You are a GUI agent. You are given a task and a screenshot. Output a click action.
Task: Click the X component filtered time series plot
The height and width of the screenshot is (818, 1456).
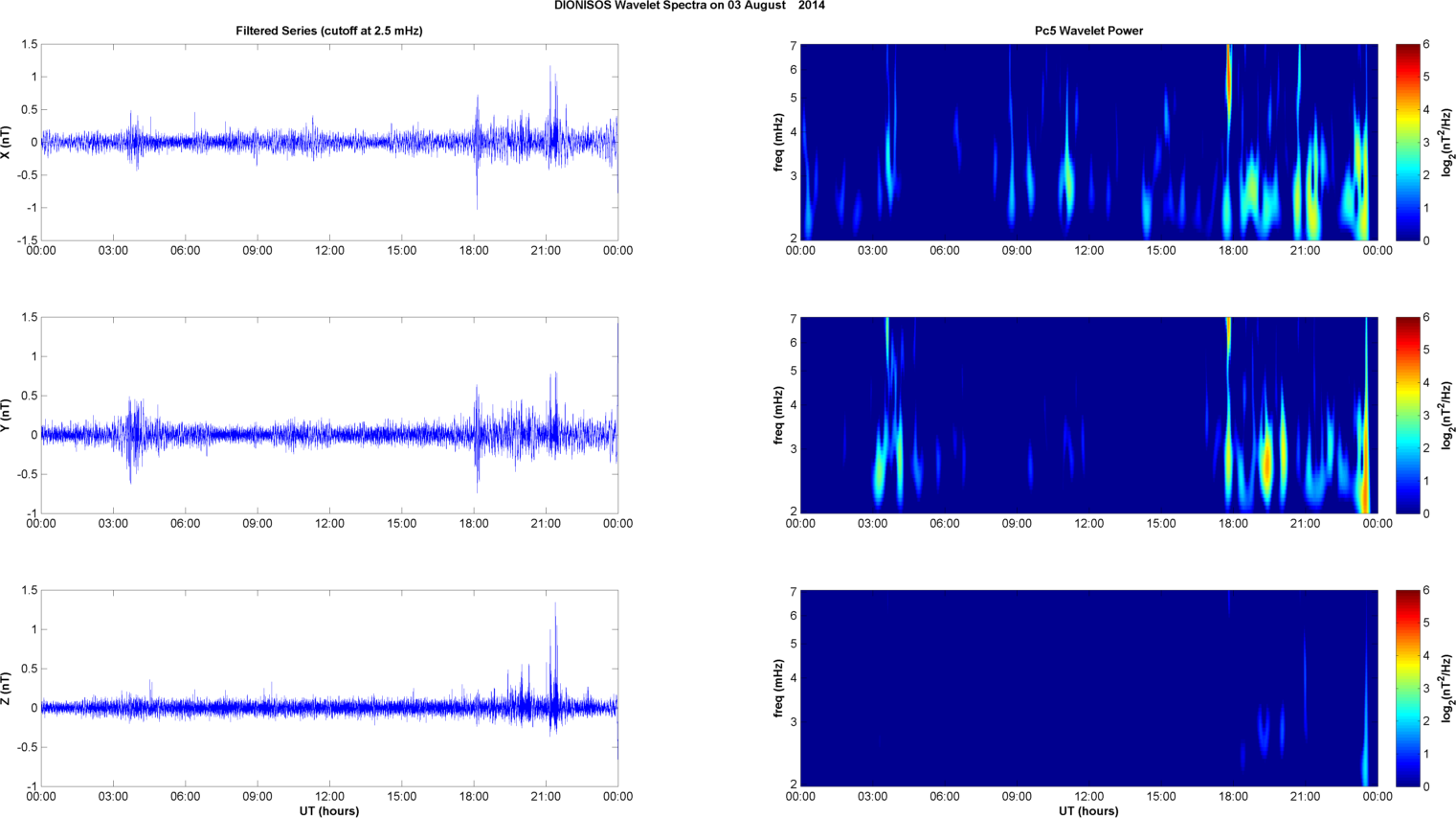[329, 143]
